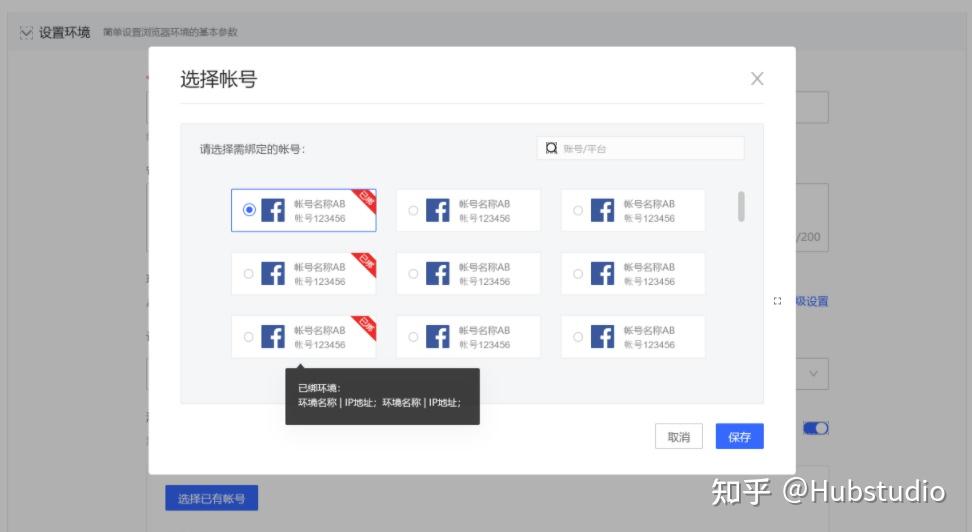972x532 pixels.
Task: Click Facebook icon in first row, middle card
Action: pyautogui.click(x=438, y=210)
